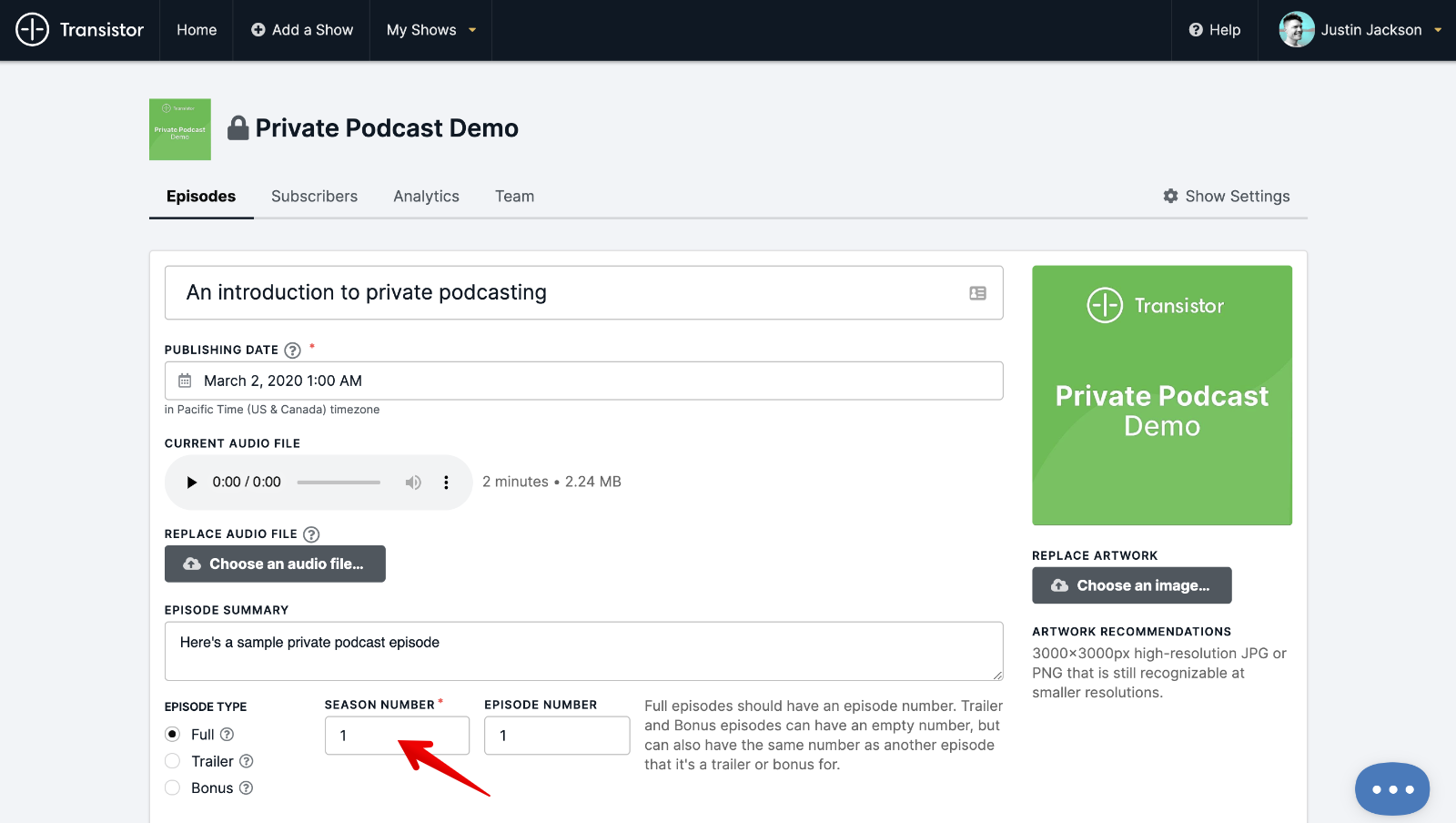Click the help icon beside Replace Audio File

tap(311, 534)
